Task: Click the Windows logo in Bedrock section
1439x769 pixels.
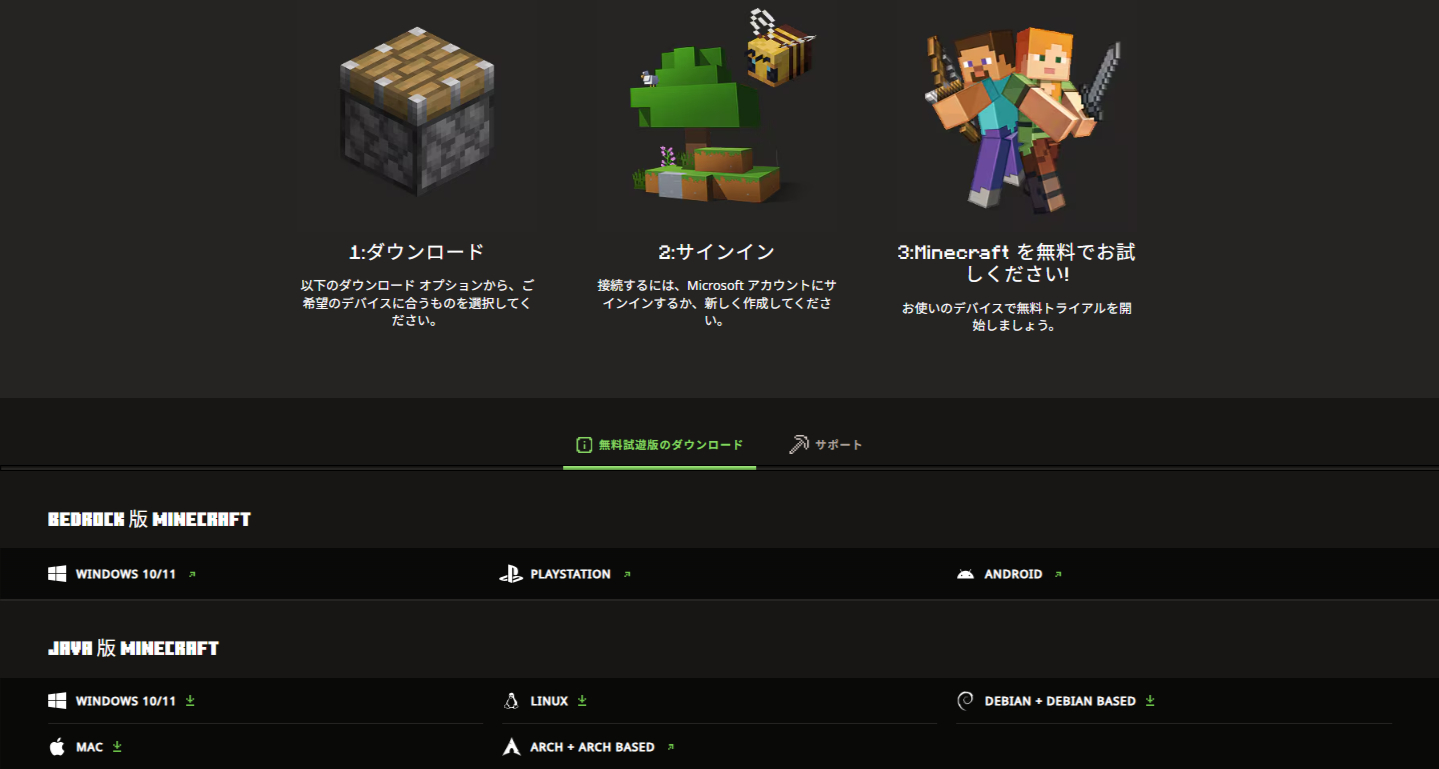Action: [x=57, y=574]
